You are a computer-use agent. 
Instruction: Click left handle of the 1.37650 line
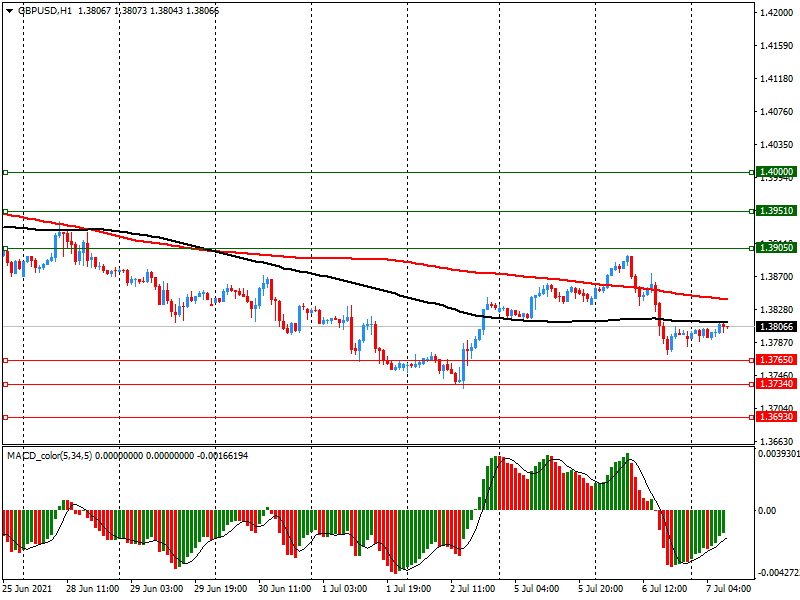pos(5,360)
